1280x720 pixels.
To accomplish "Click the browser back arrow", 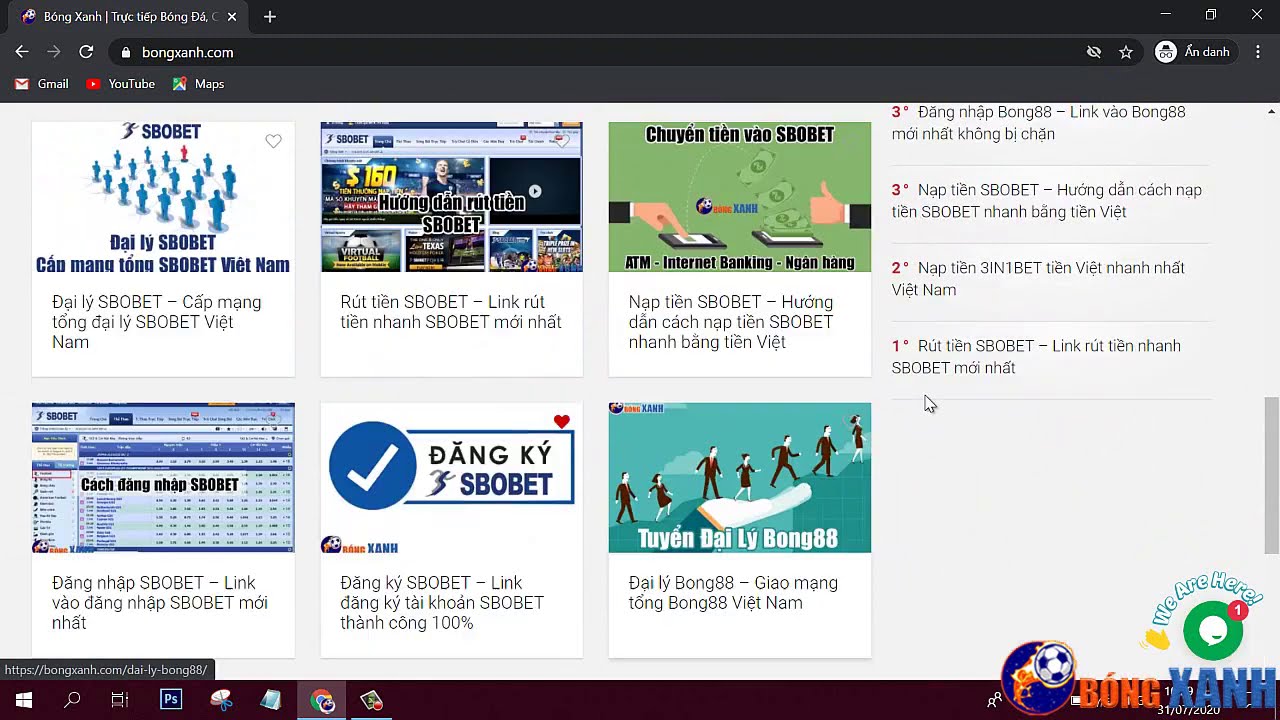I will pyautogui.click(x=22, y=52).
